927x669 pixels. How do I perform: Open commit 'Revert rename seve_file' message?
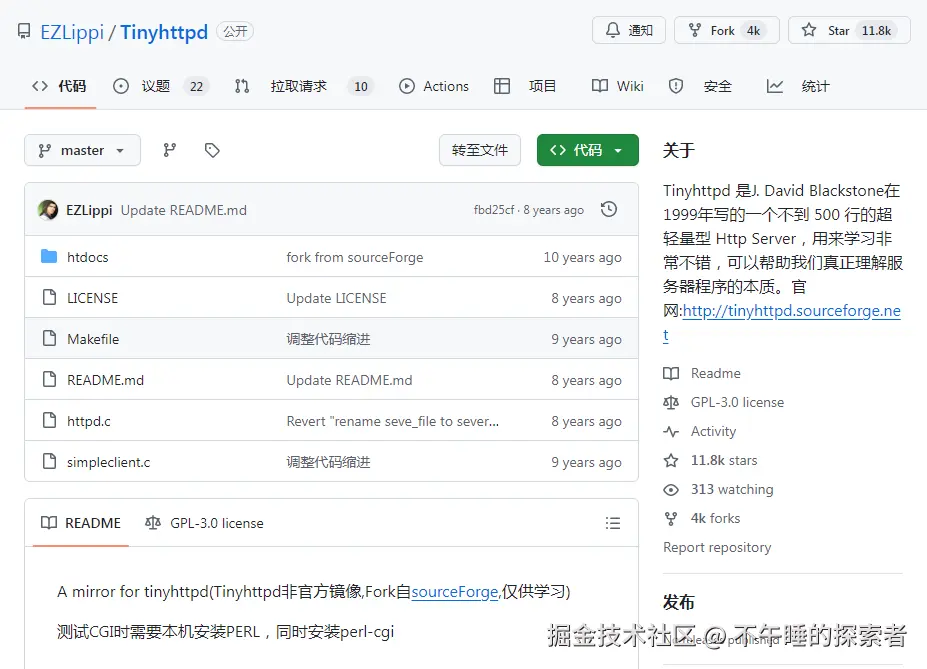(393, 421)
